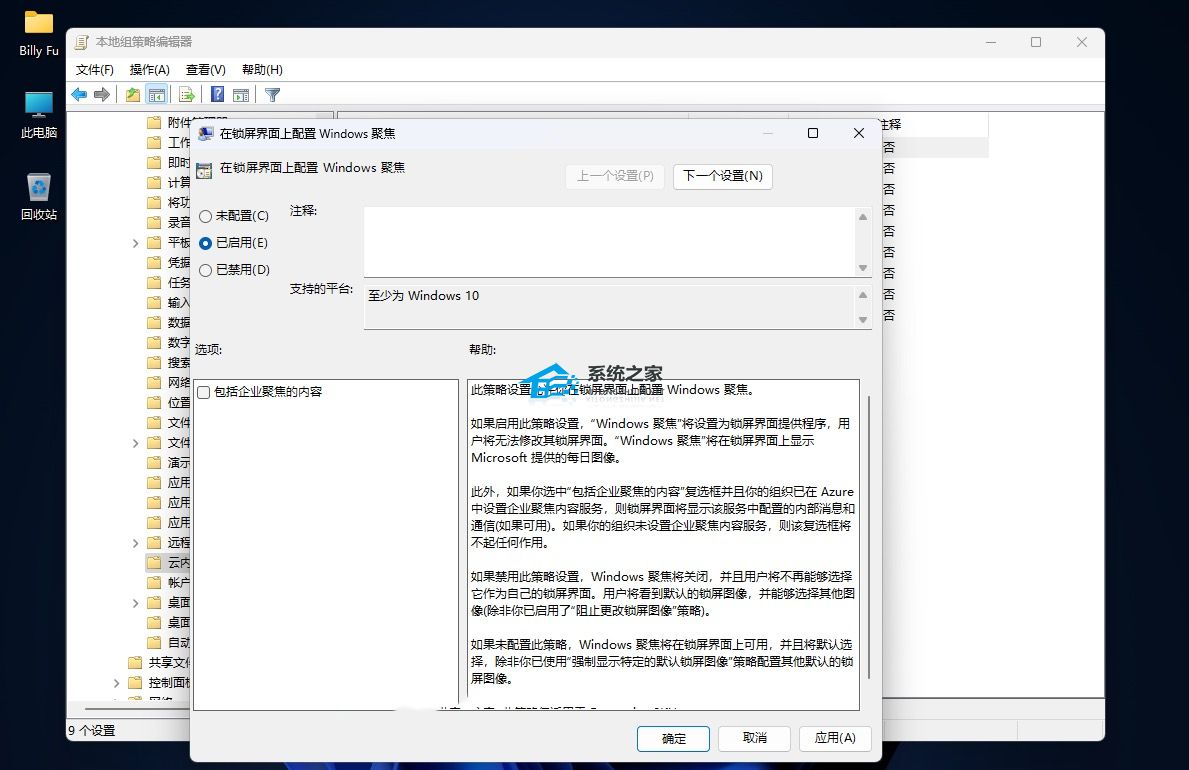This screenshot has height=770, width=1189.
Task: Select the 位置 tree item
Action: point(168,402)
